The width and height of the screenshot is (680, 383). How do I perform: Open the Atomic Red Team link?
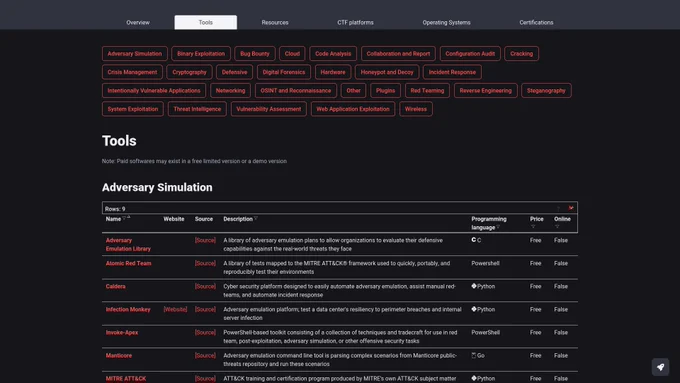(128, 263)
